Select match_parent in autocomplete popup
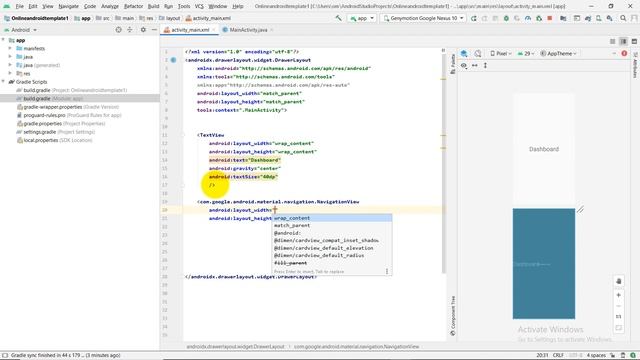The height and width of the screenshot is (360, 640). point(332,225)
